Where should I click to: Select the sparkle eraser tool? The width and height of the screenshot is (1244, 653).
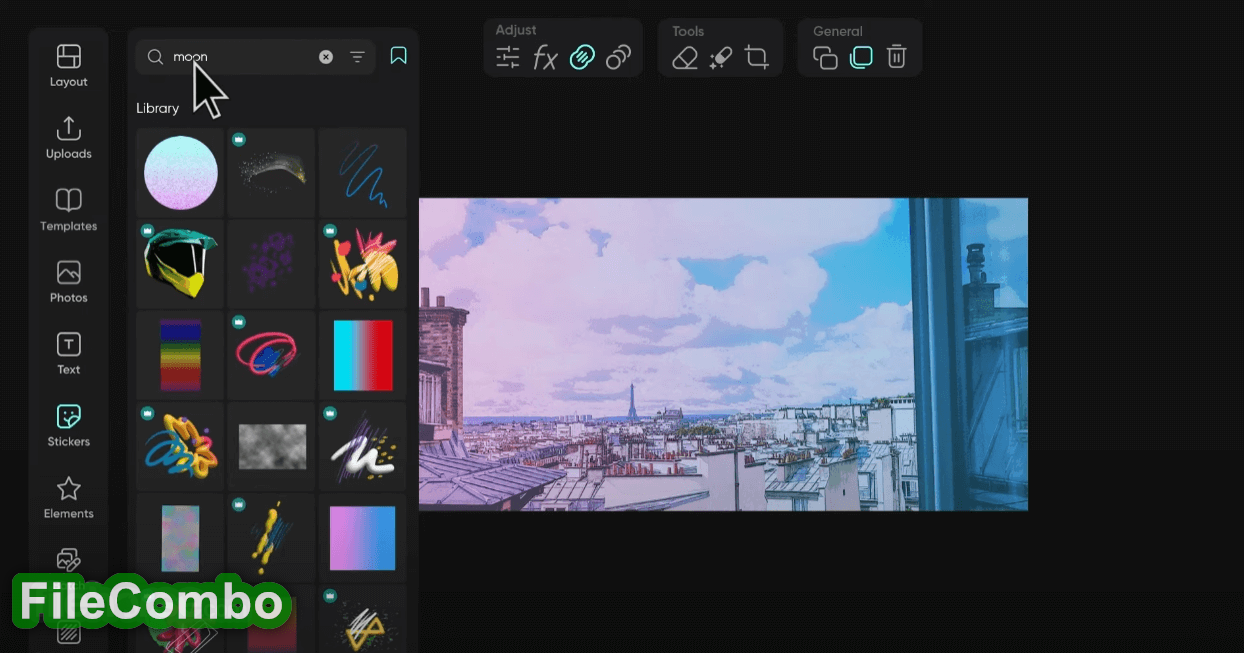coord(720,58)
